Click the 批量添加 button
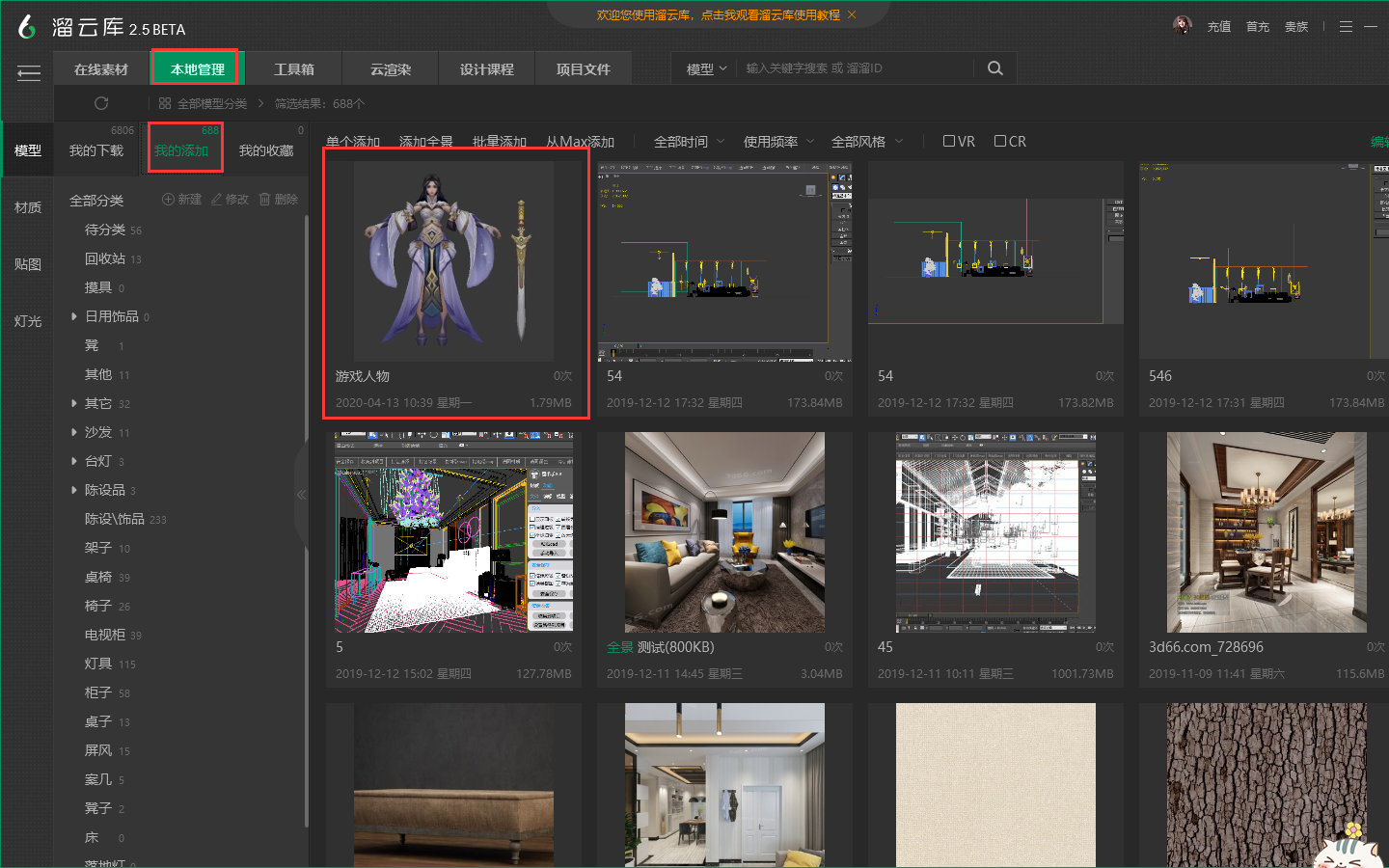Image resolution: width=1389 pixels, height=868 pixels. click(x=500, y=142)
